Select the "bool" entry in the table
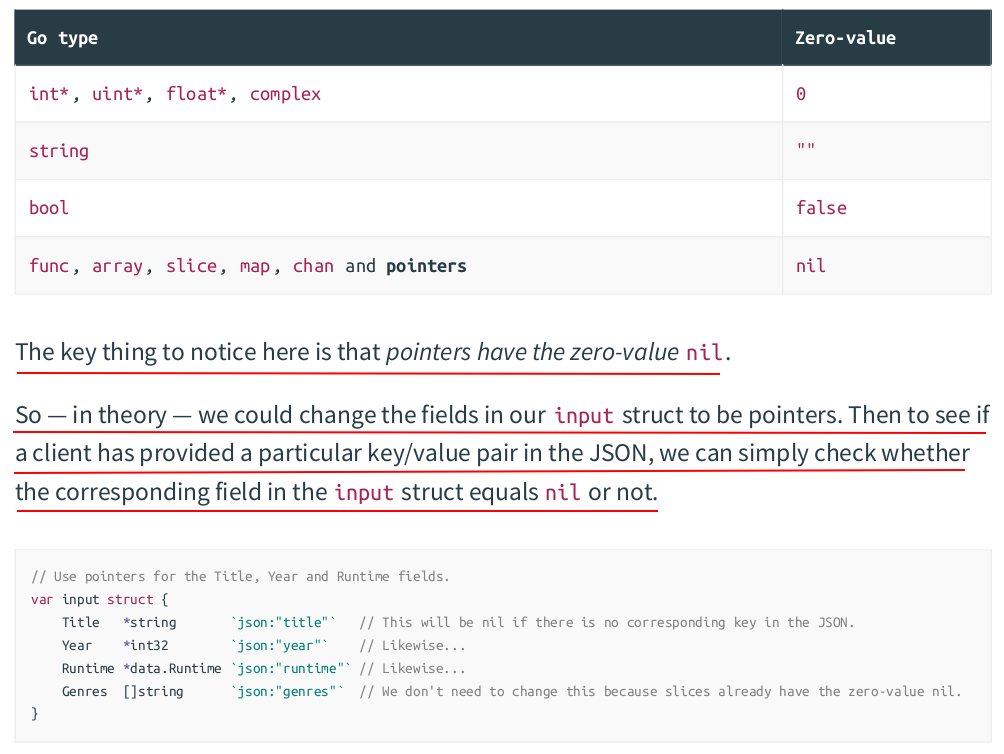1004x754 pixels. click(49, 208)
